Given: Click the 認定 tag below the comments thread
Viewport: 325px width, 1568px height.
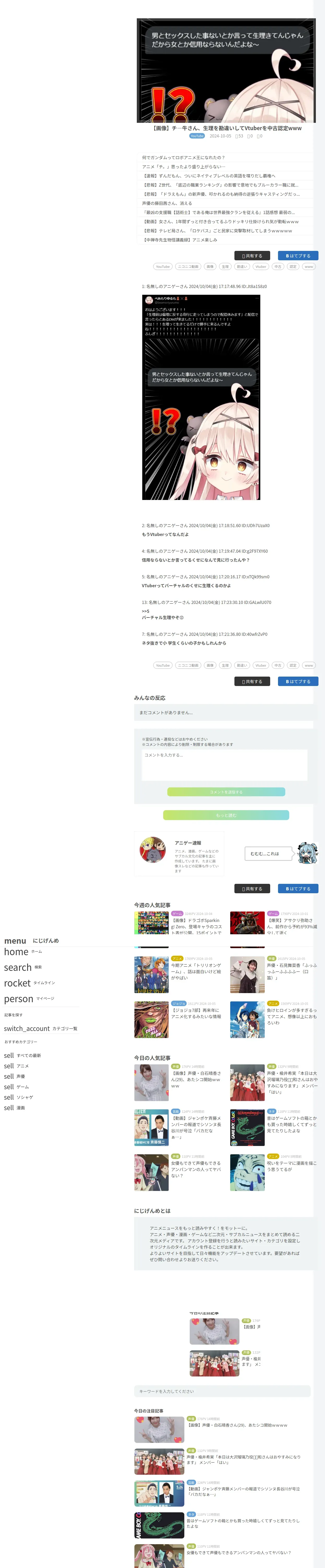Looking at the screenshot, I should click(293, 665).
